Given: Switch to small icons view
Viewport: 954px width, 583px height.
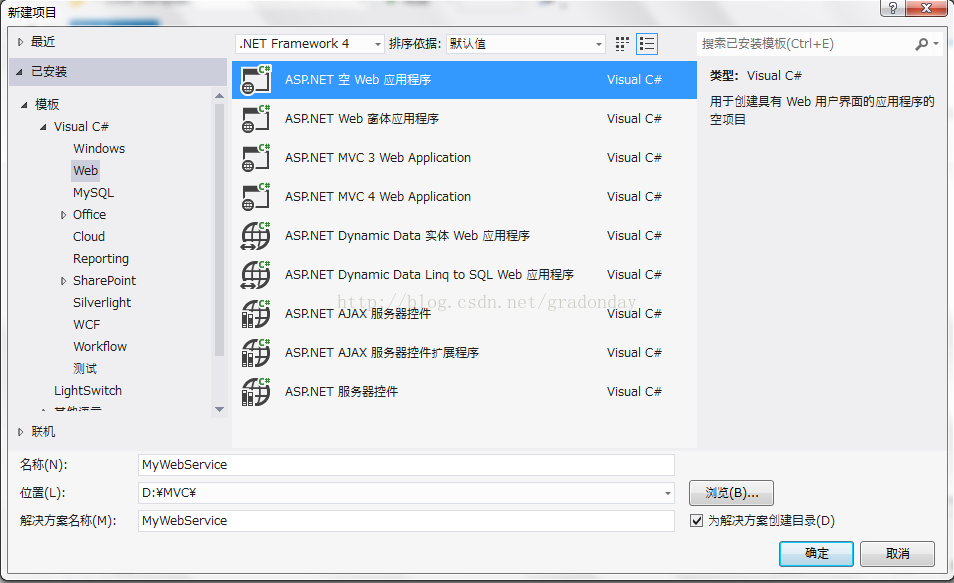Looking at the screenshot, I should (x=622, y=44).
